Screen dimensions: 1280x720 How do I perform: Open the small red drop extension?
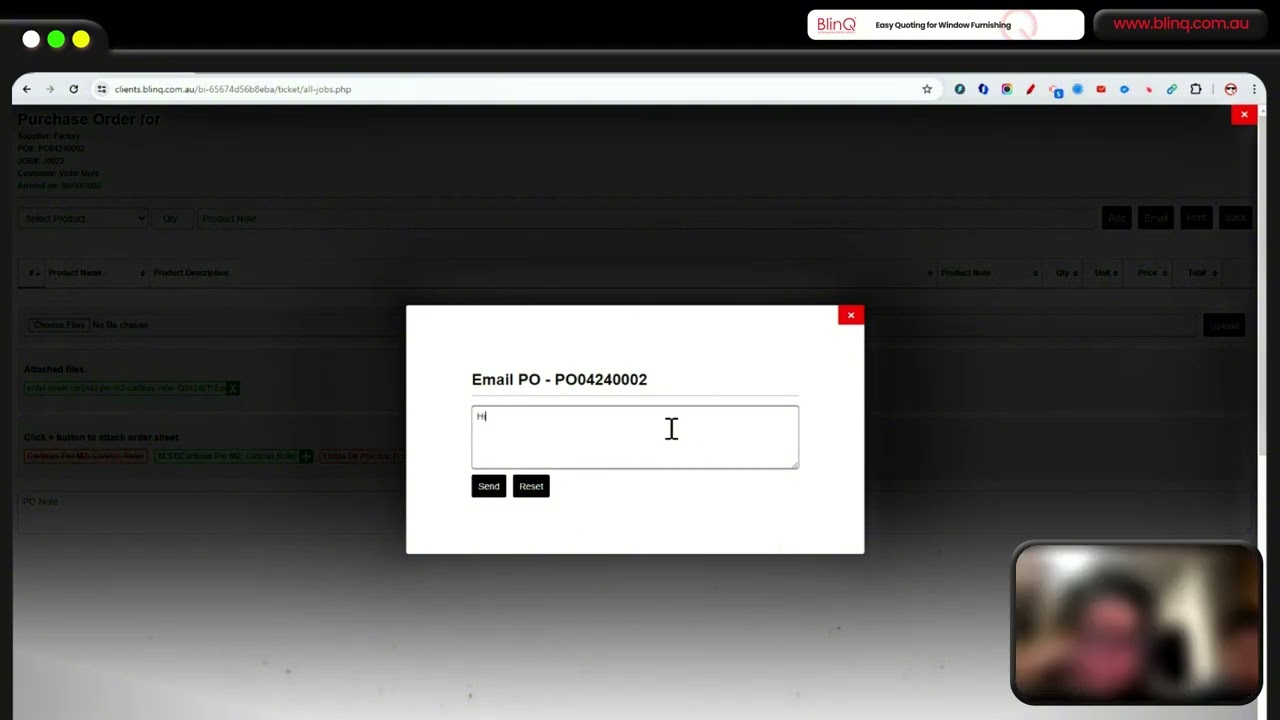1148,89
